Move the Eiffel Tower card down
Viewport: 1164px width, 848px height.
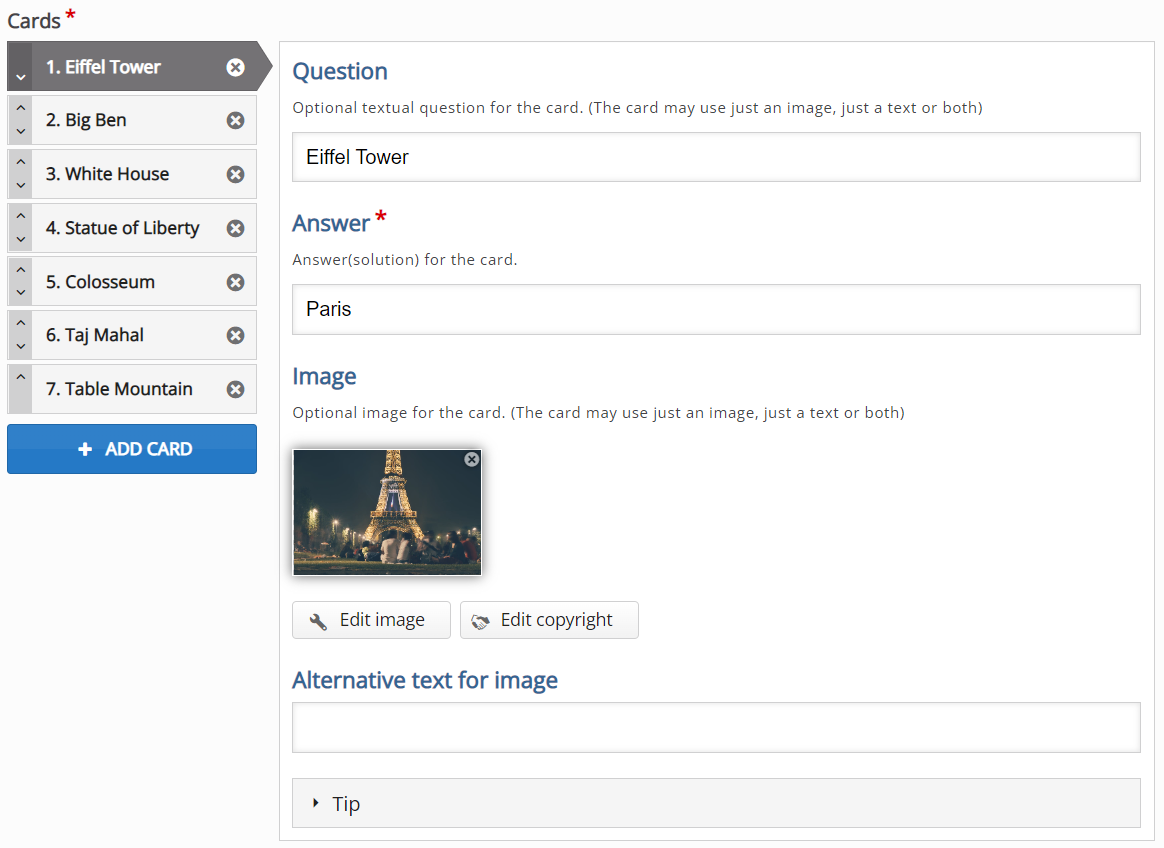click(x=21, y=77)
